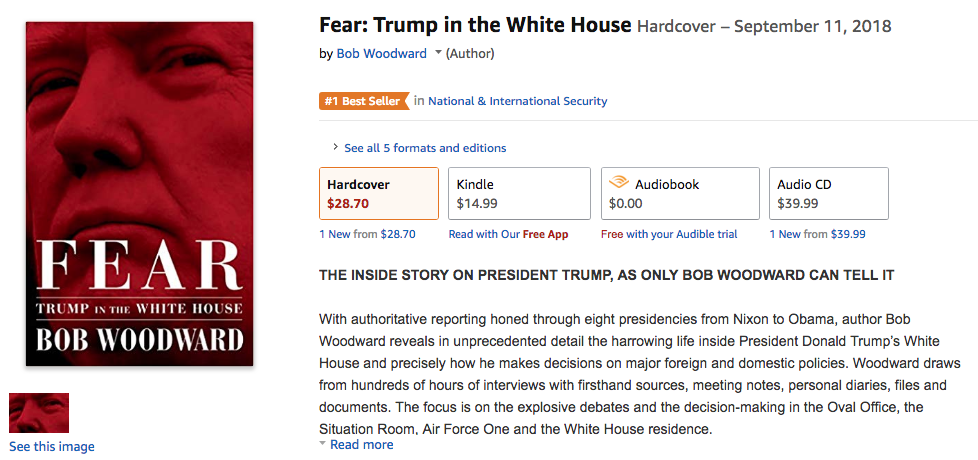Click Free with your Audible trial link

coord(669,234)
